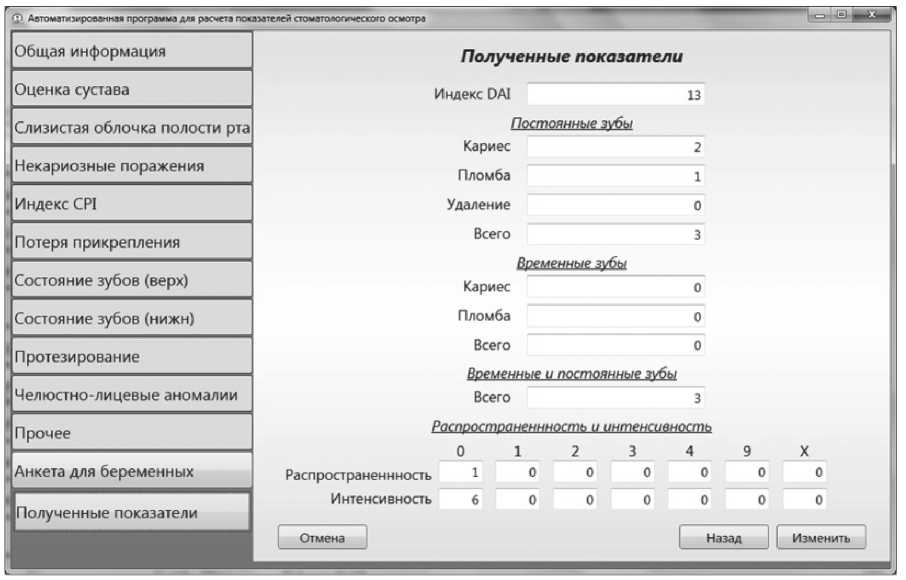
Task: Switch to Протезирование section
Action: (x=132, y=356)
